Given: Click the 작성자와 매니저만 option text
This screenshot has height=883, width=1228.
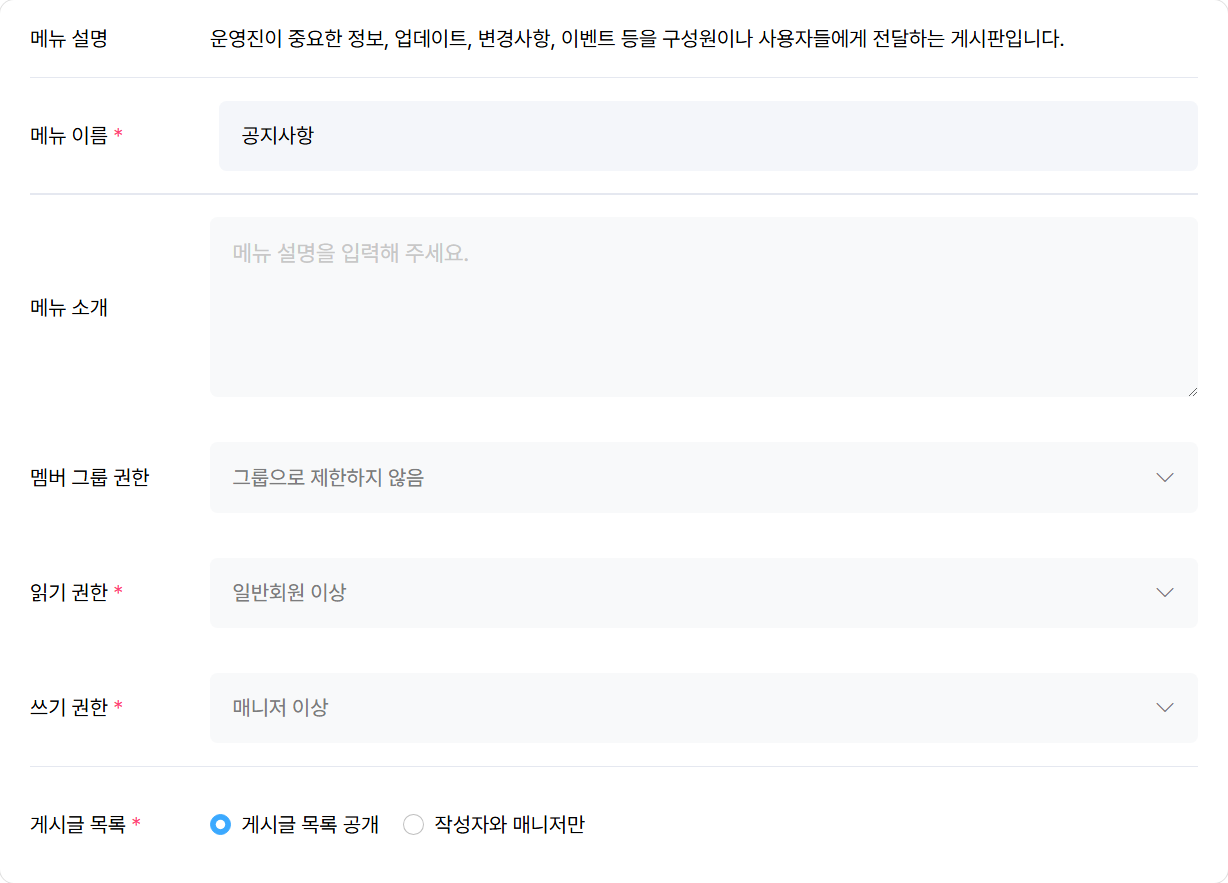Looking at the screenshot, I should pos(509,825).
